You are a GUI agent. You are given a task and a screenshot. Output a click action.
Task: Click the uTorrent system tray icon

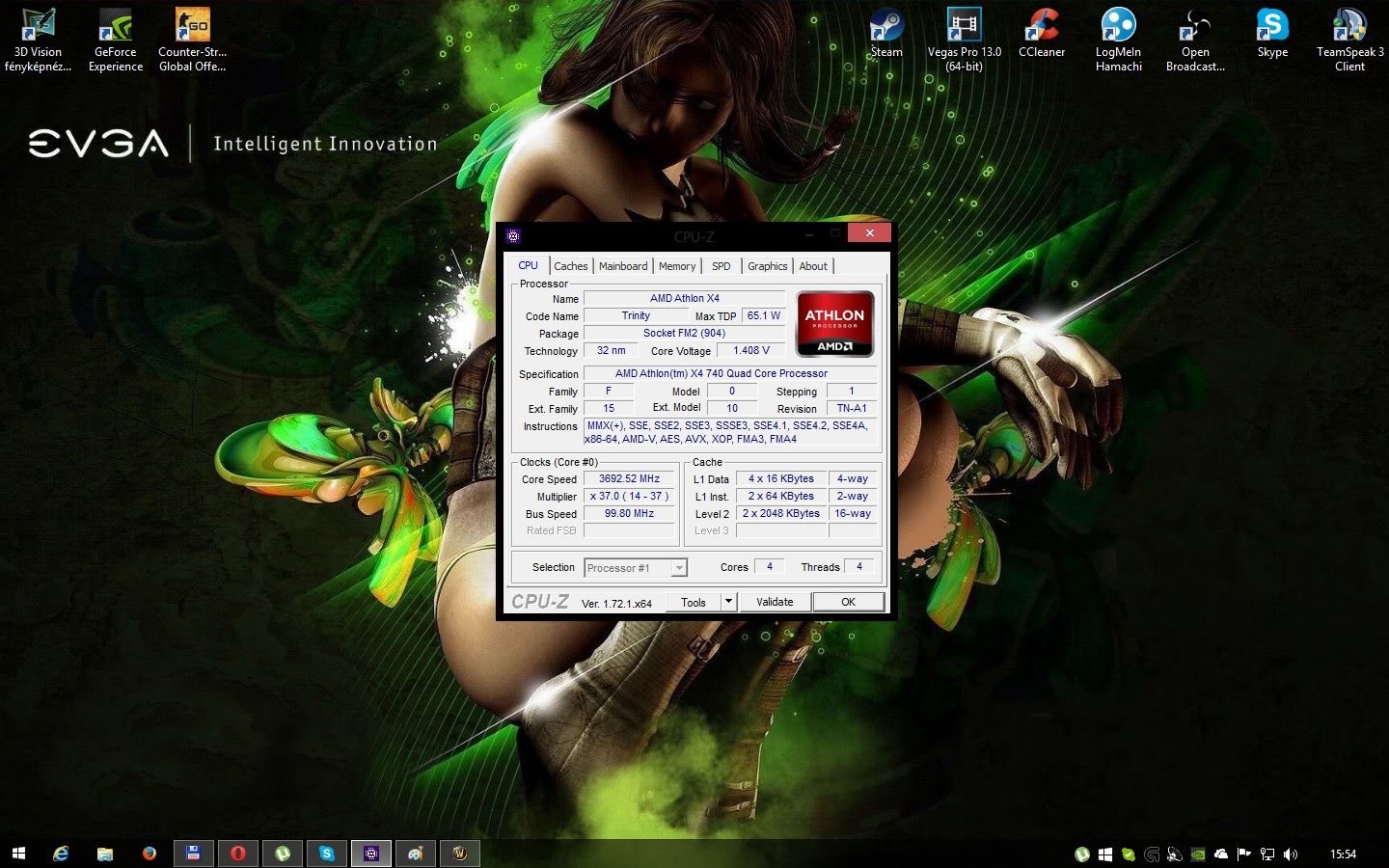(1082, 854)
